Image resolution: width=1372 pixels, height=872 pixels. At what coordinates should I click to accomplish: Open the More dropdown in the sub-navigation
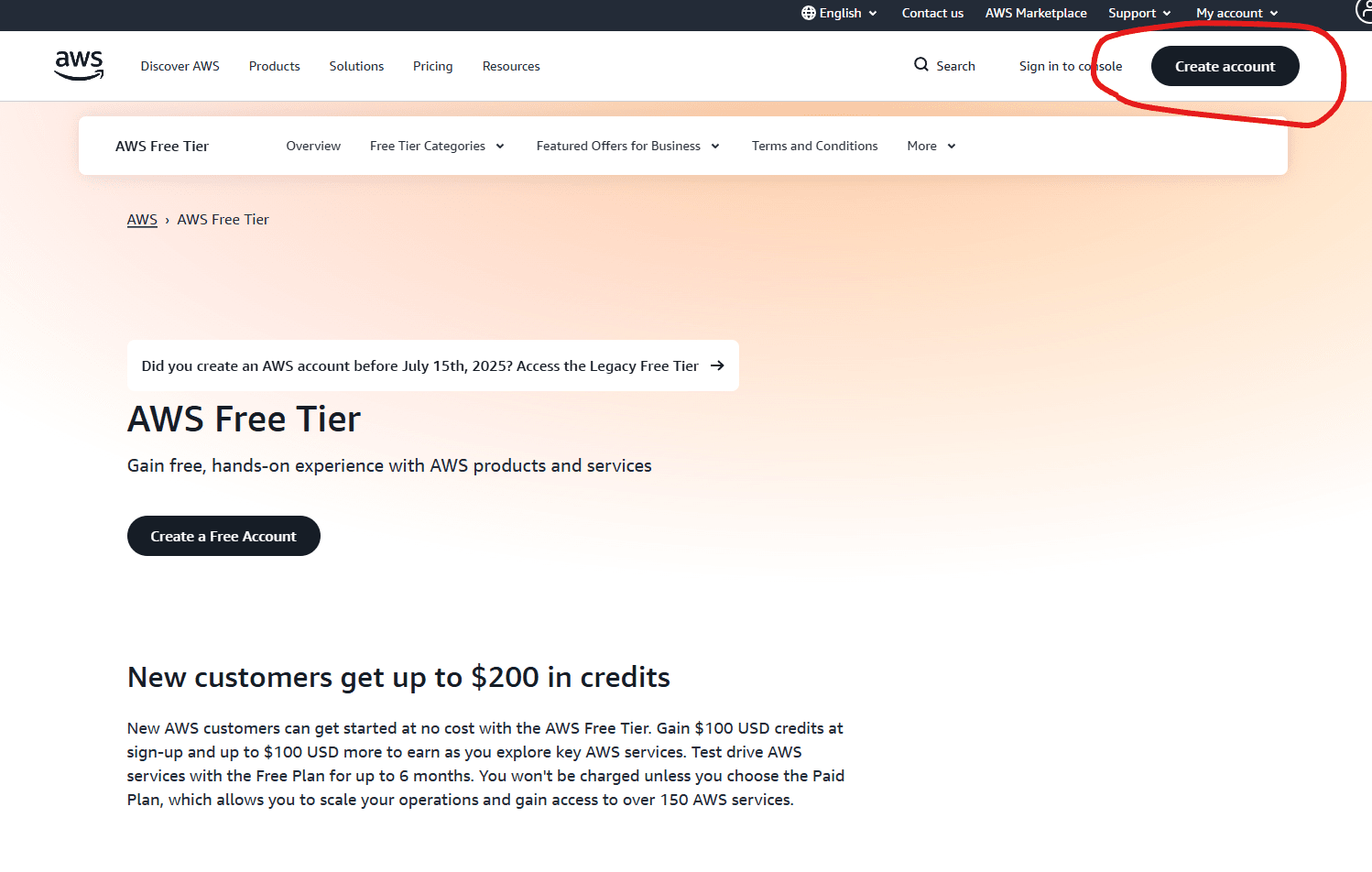(x=931, y=146)
